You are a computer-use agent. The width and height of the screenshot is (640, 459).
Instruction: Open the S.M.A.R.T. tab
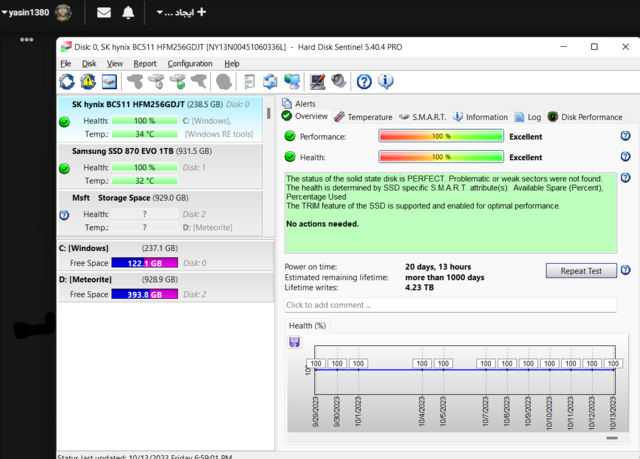[x=422, y=117]
